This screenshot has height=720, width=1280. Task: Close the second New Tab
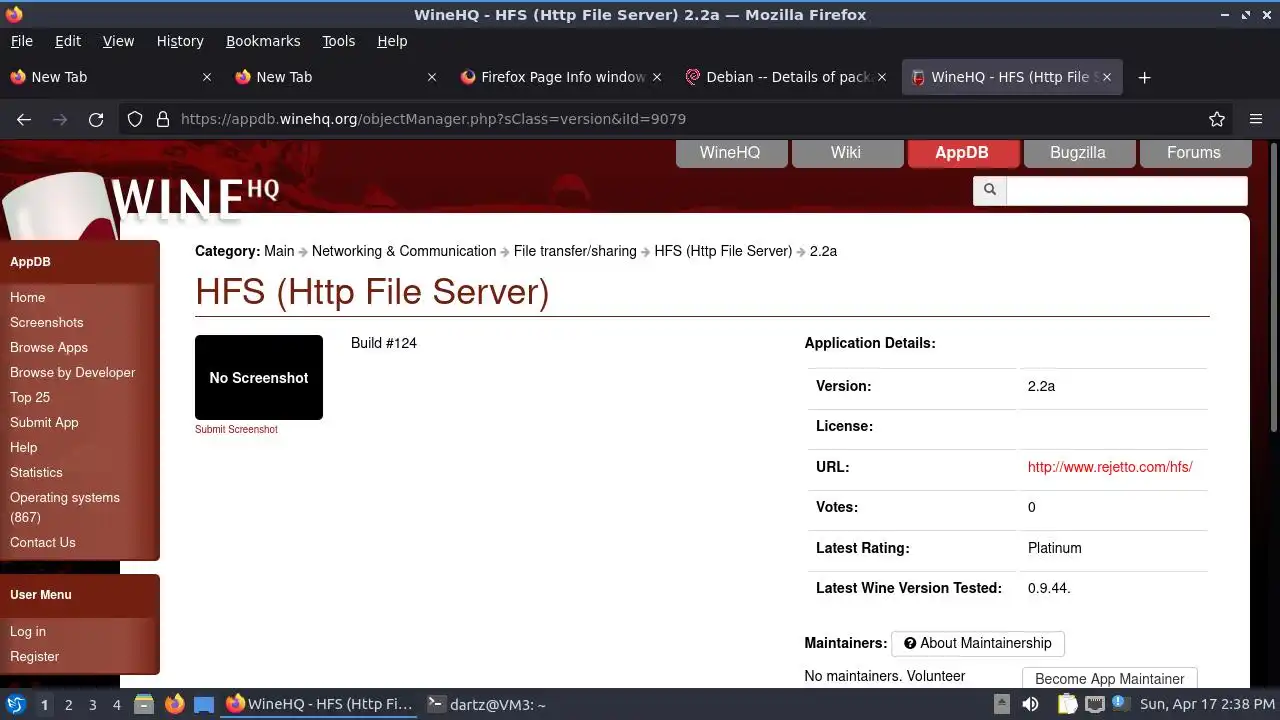pyautogui.click(x=432, y=77)
